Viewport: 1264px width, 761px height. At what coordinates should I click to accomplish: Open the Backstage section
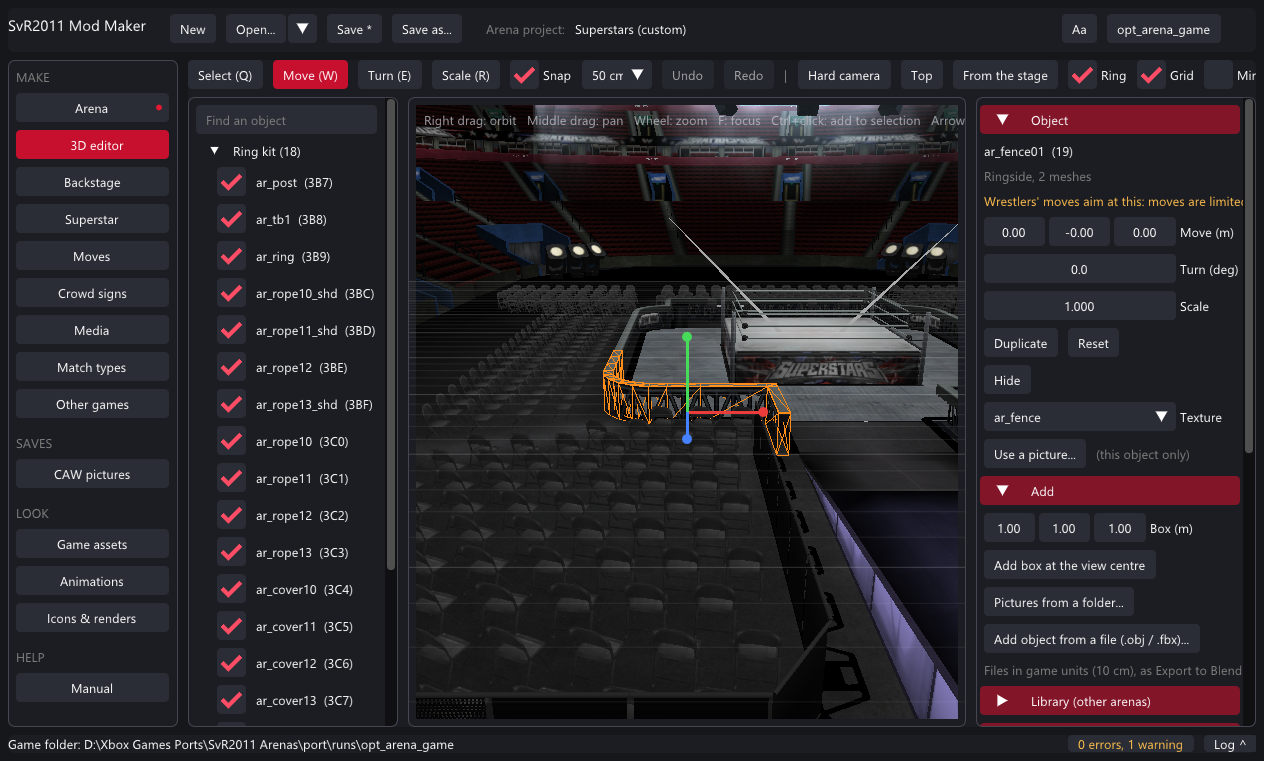(x=92, y=182)
